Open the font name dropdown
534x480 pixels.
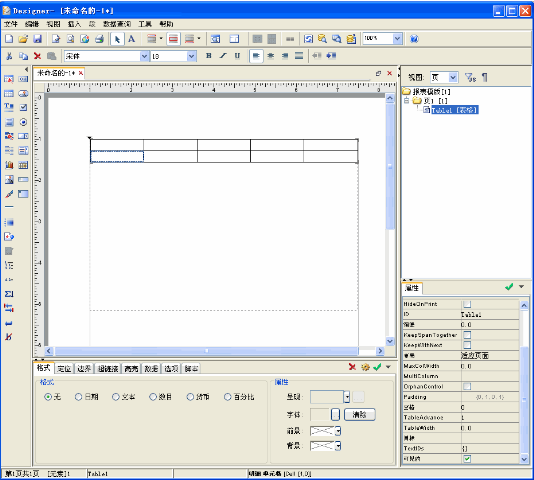coord(144,56)
